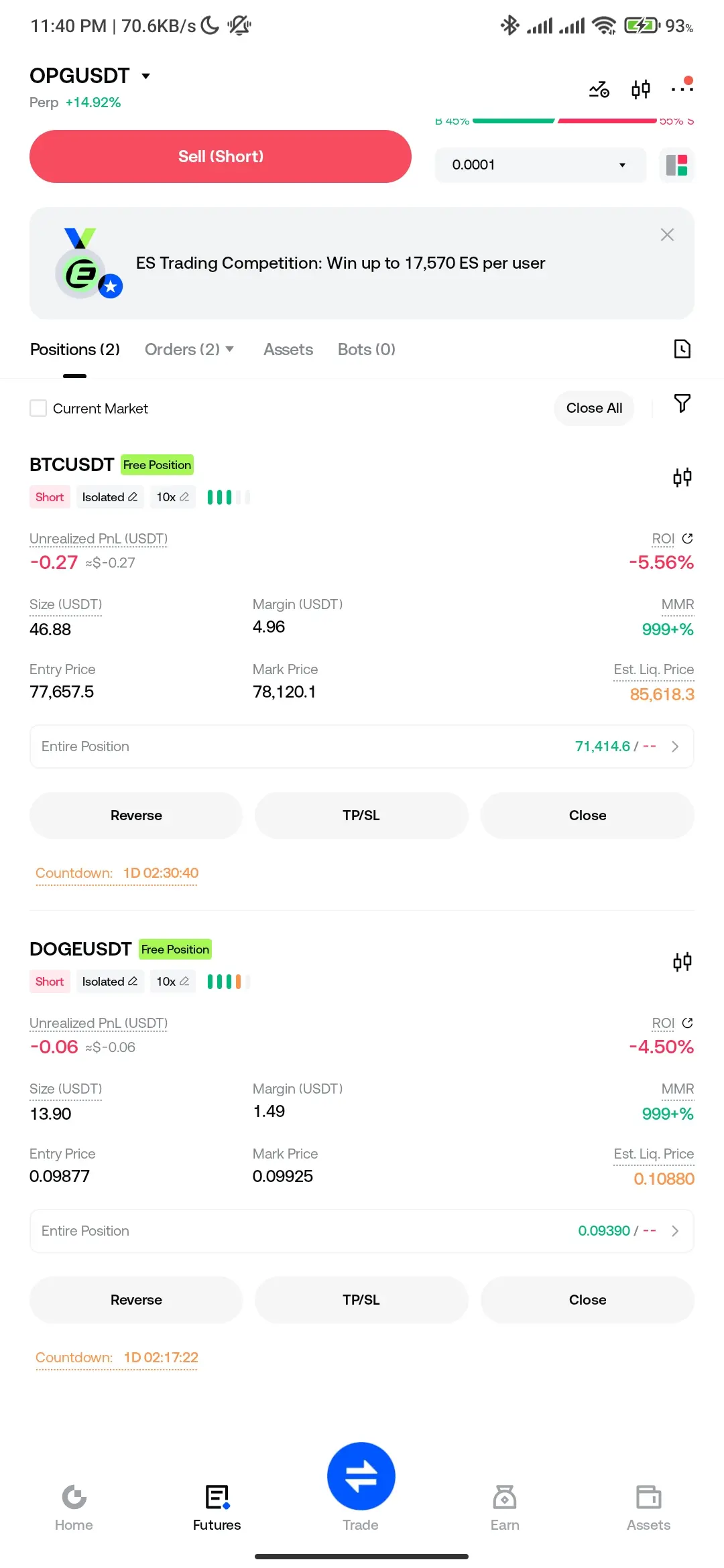Open BTCUSDT chart icon in position card

pos(682,478)
